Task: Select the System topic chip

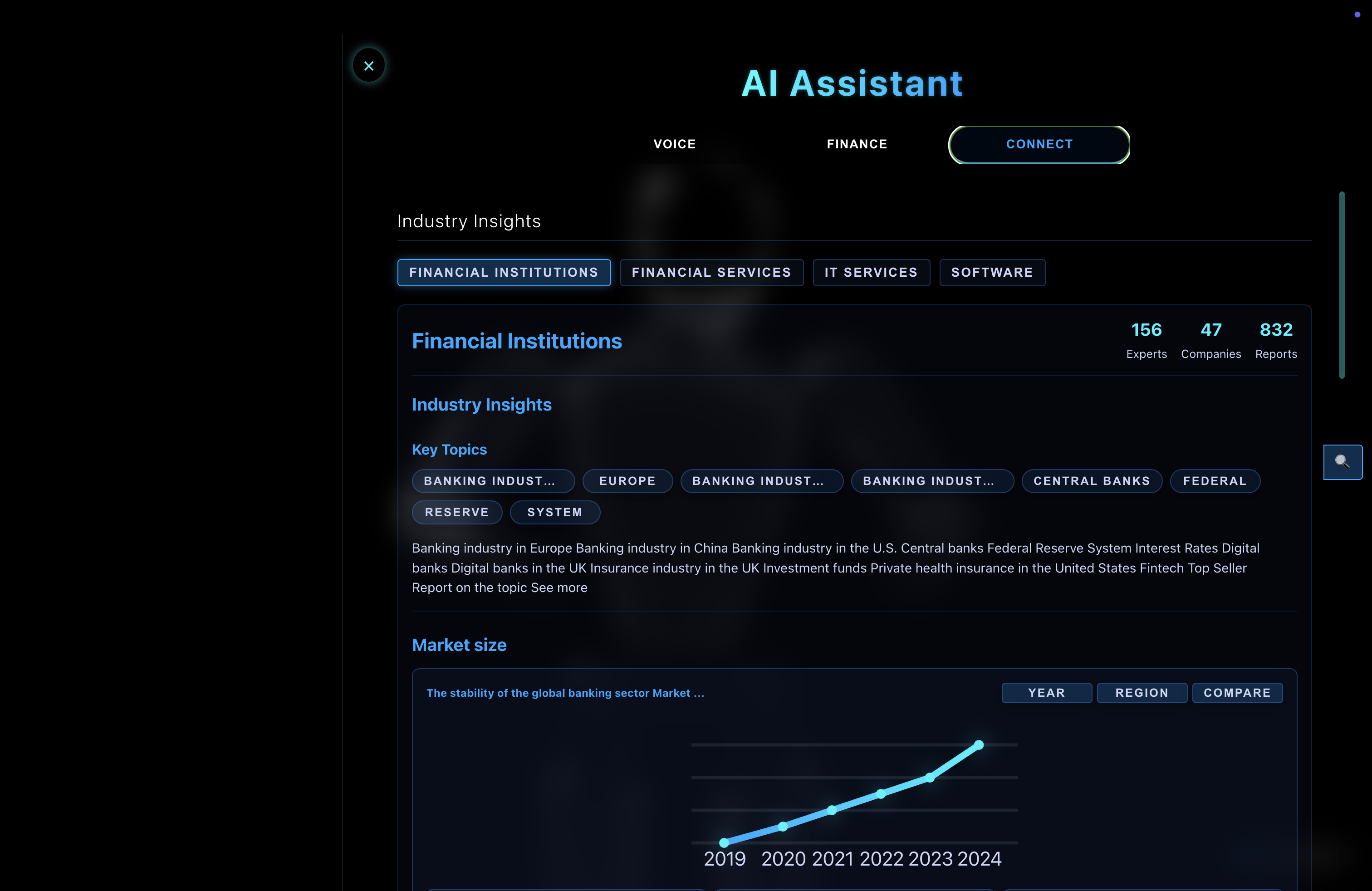Action: point(554,512)
